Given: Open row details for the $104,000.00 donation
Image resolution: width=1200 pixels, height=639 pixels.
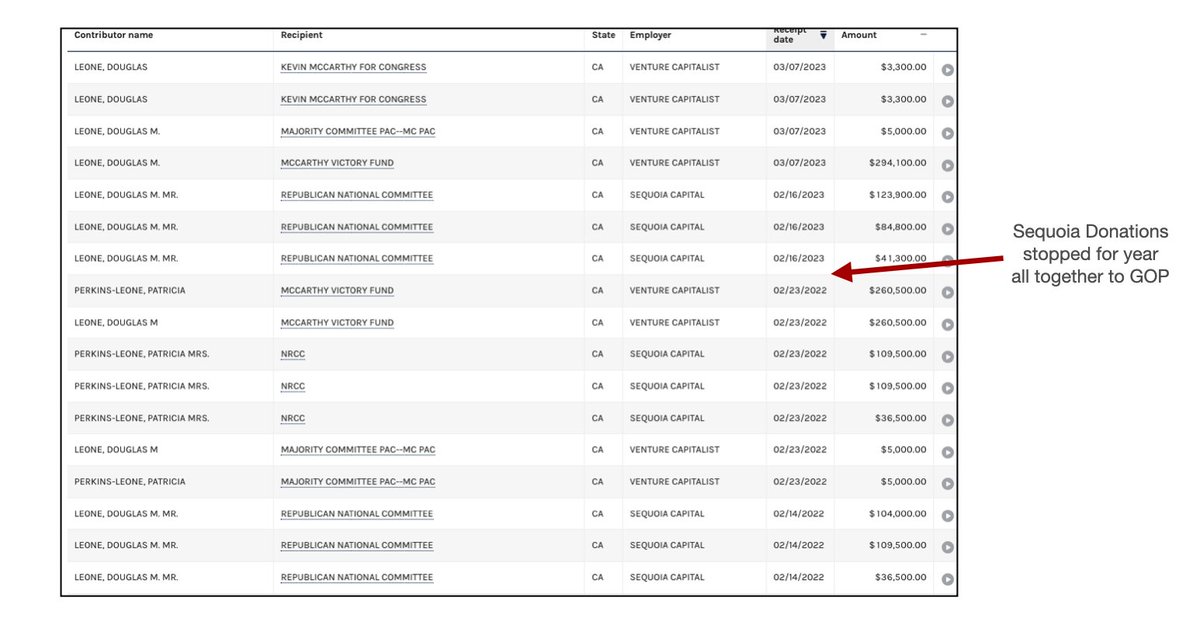Looking at the screenshot, I should click(947, 516).
